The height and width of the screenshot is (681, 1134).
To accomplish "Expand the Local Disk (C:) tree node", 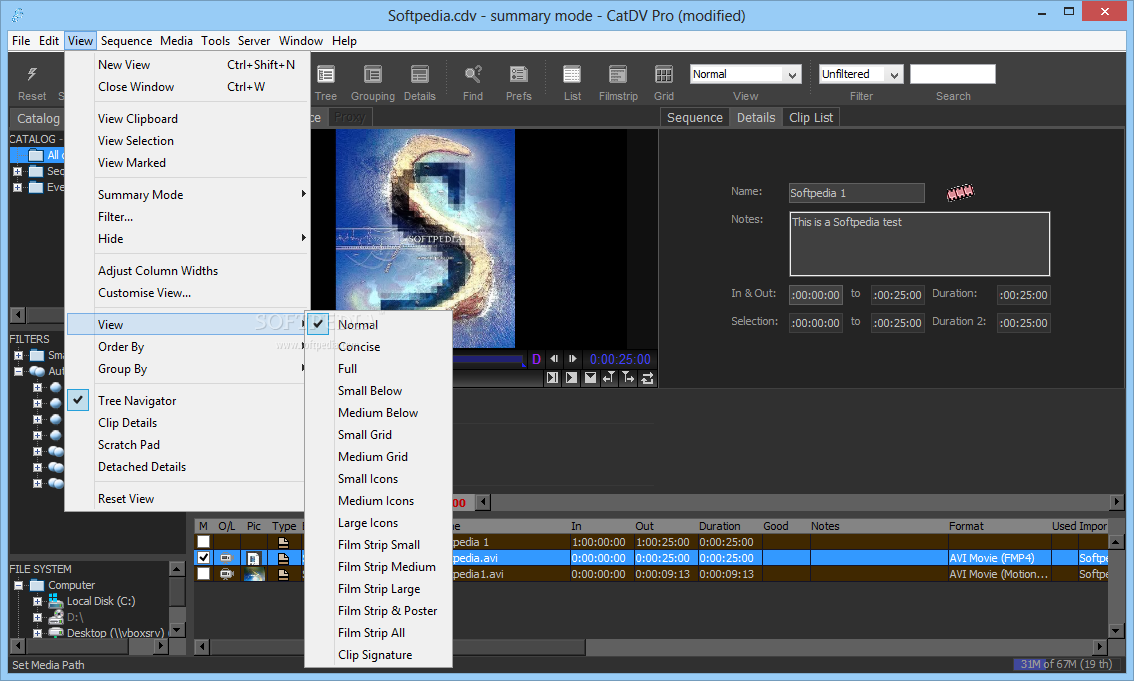I will coord(38,601).
